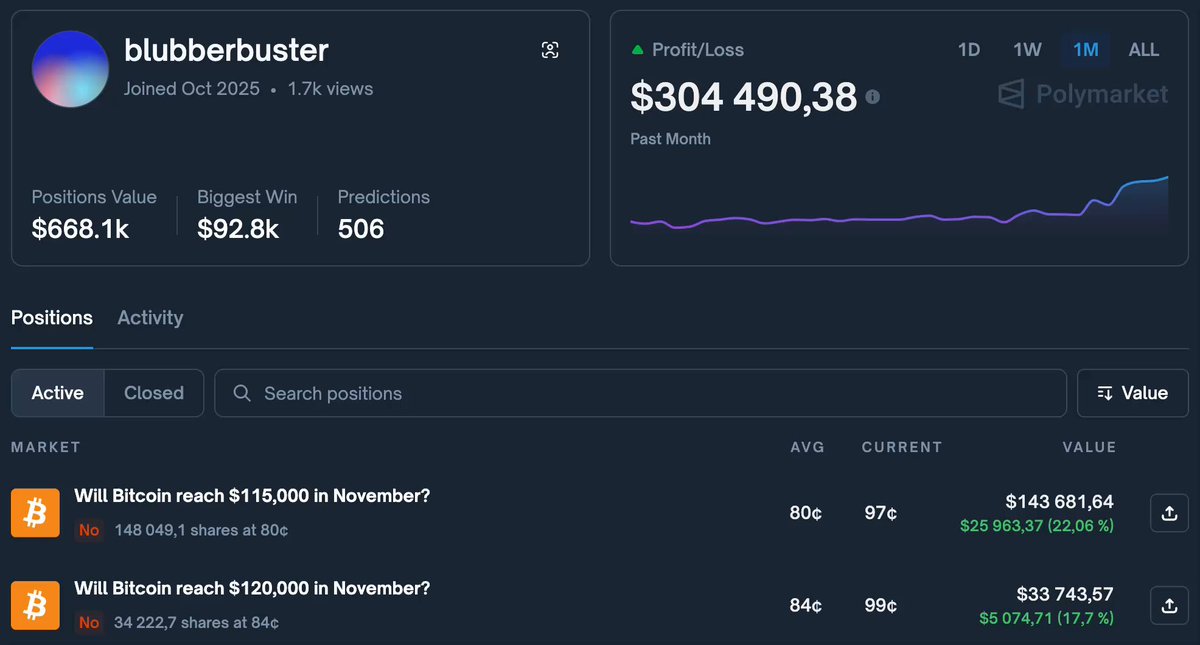This screenshot has height=645, width=1200.
Task: Click the $5 074,71 (17,7 %) gain
Action: [1047, 617]
